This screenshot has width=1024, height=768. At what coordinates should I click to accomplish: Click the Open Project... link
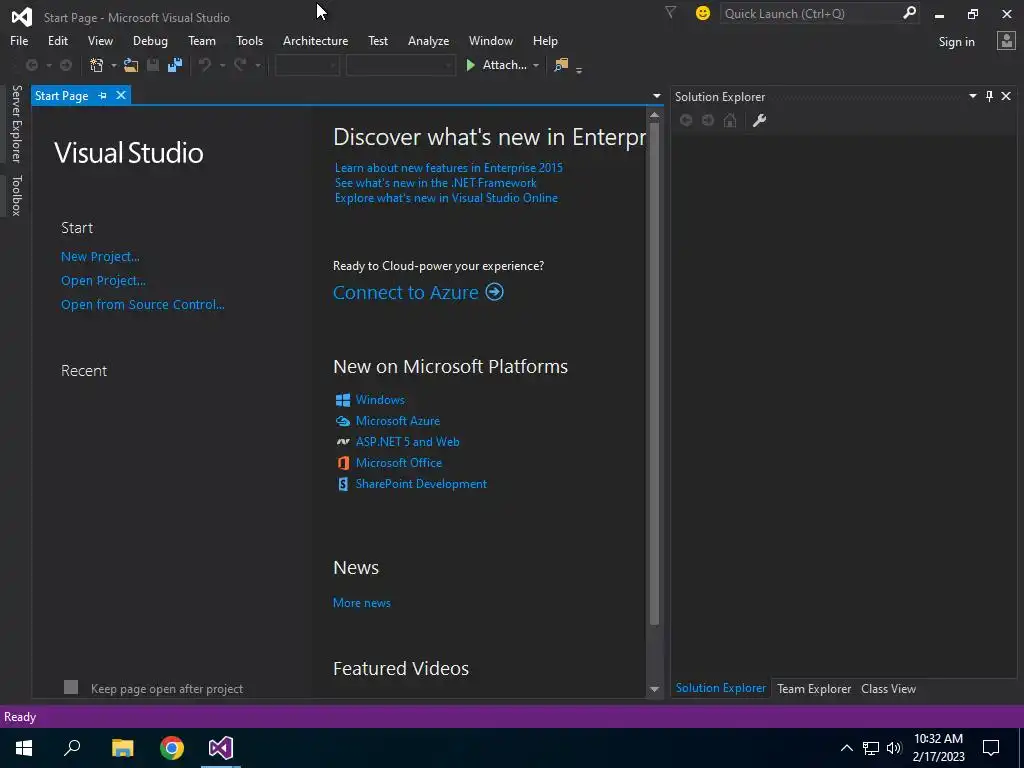[x=103, y=281]
